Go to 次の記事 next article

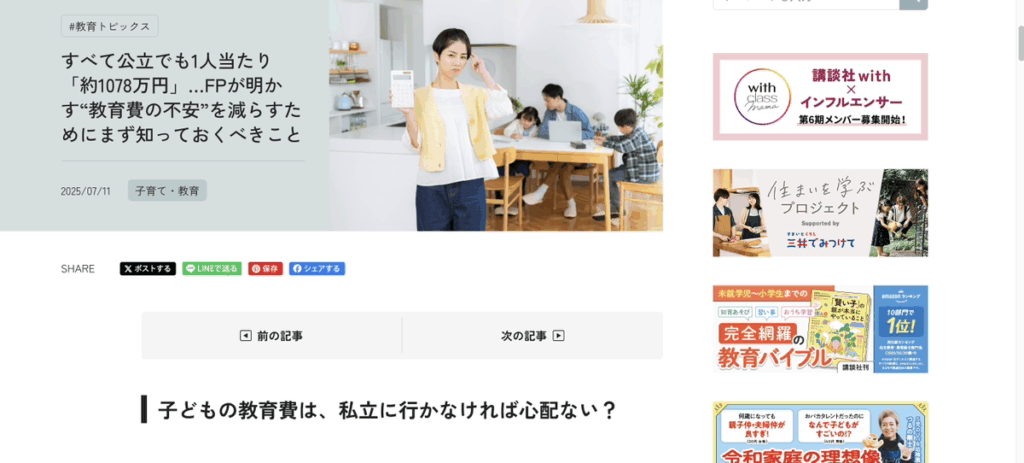pyautogui.click(x=532, y=336)
